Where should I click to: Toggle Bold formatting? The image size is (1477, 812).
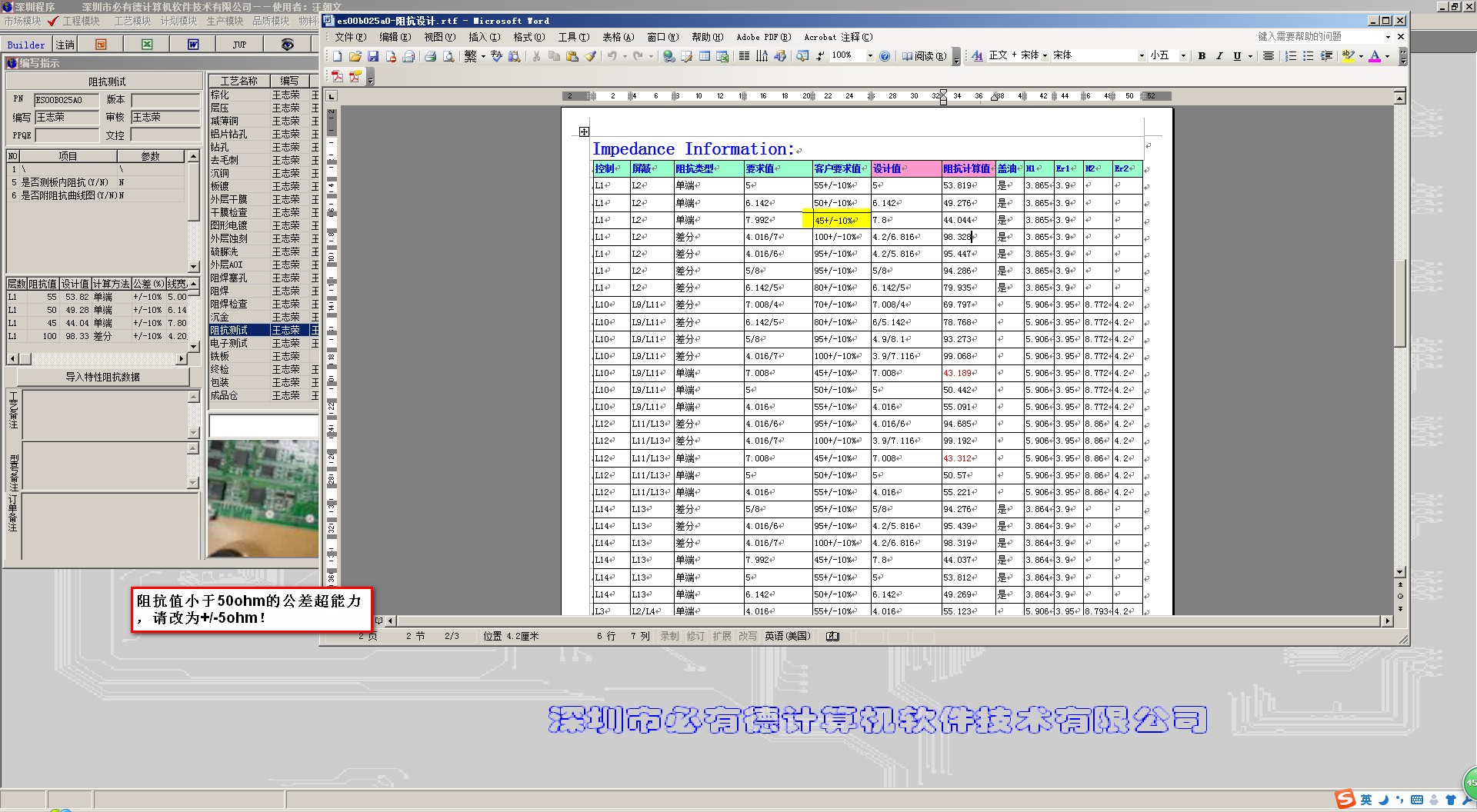(x=1202, y=56)
